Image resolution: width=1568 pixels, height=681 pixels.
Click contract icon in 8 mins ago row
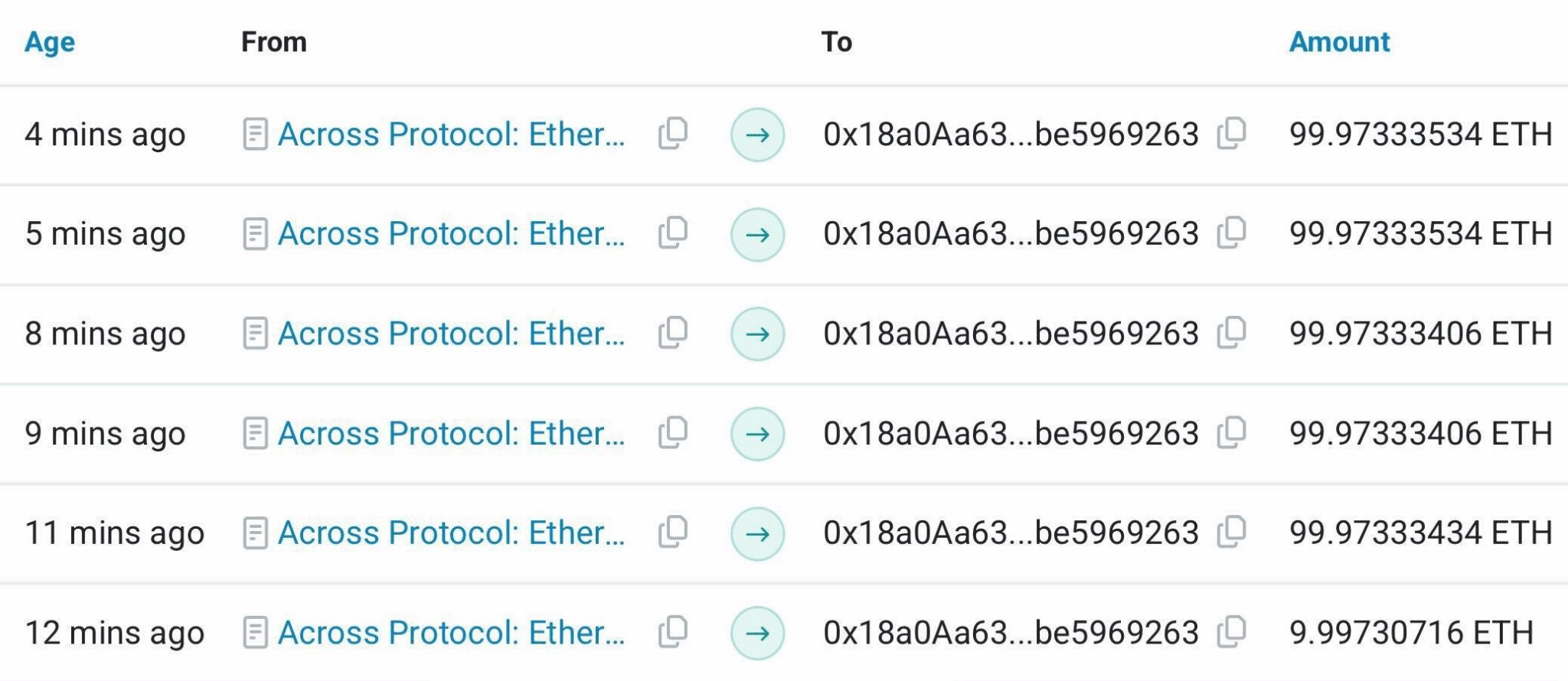(x=255, y=334)
